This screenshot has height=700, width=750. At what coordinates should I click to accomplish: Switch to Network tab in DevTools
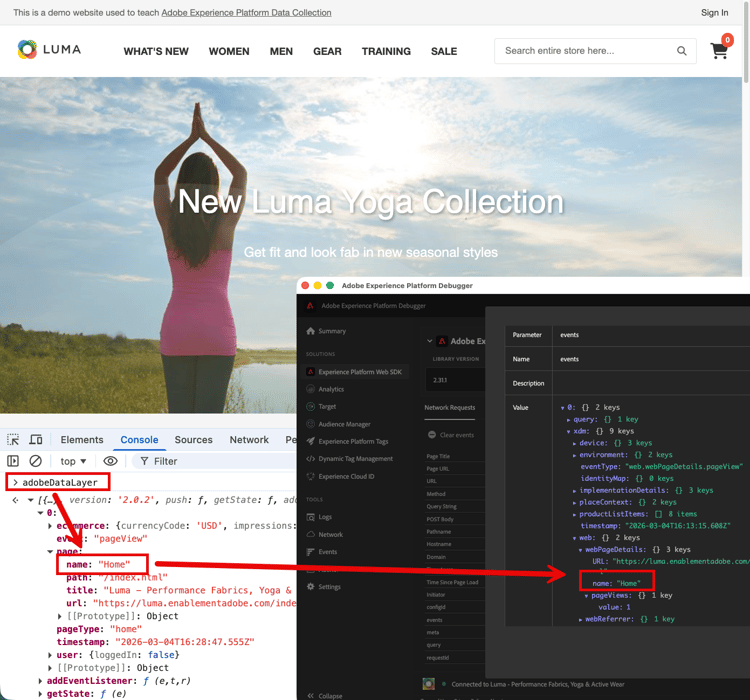click(x=249, y=440)
